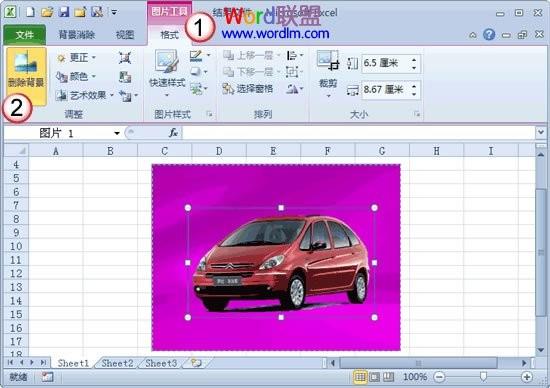This screenshot has height=388, width=550.
Task: Open the picture layout dropdown
Action: click(x=199, y=88)
